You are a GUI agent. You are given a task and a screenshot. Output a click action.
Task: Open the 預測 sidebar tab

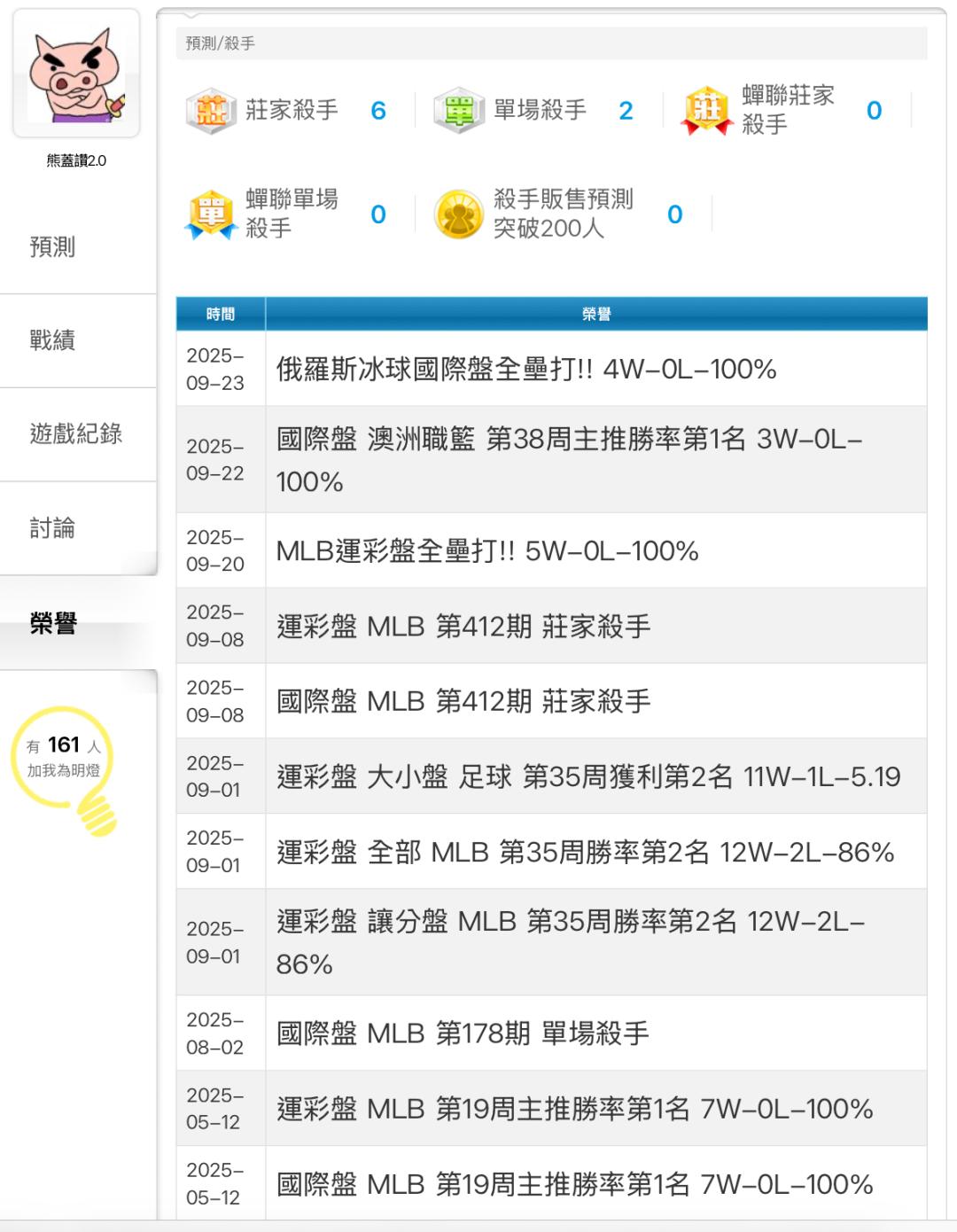[x=78, y=247]
